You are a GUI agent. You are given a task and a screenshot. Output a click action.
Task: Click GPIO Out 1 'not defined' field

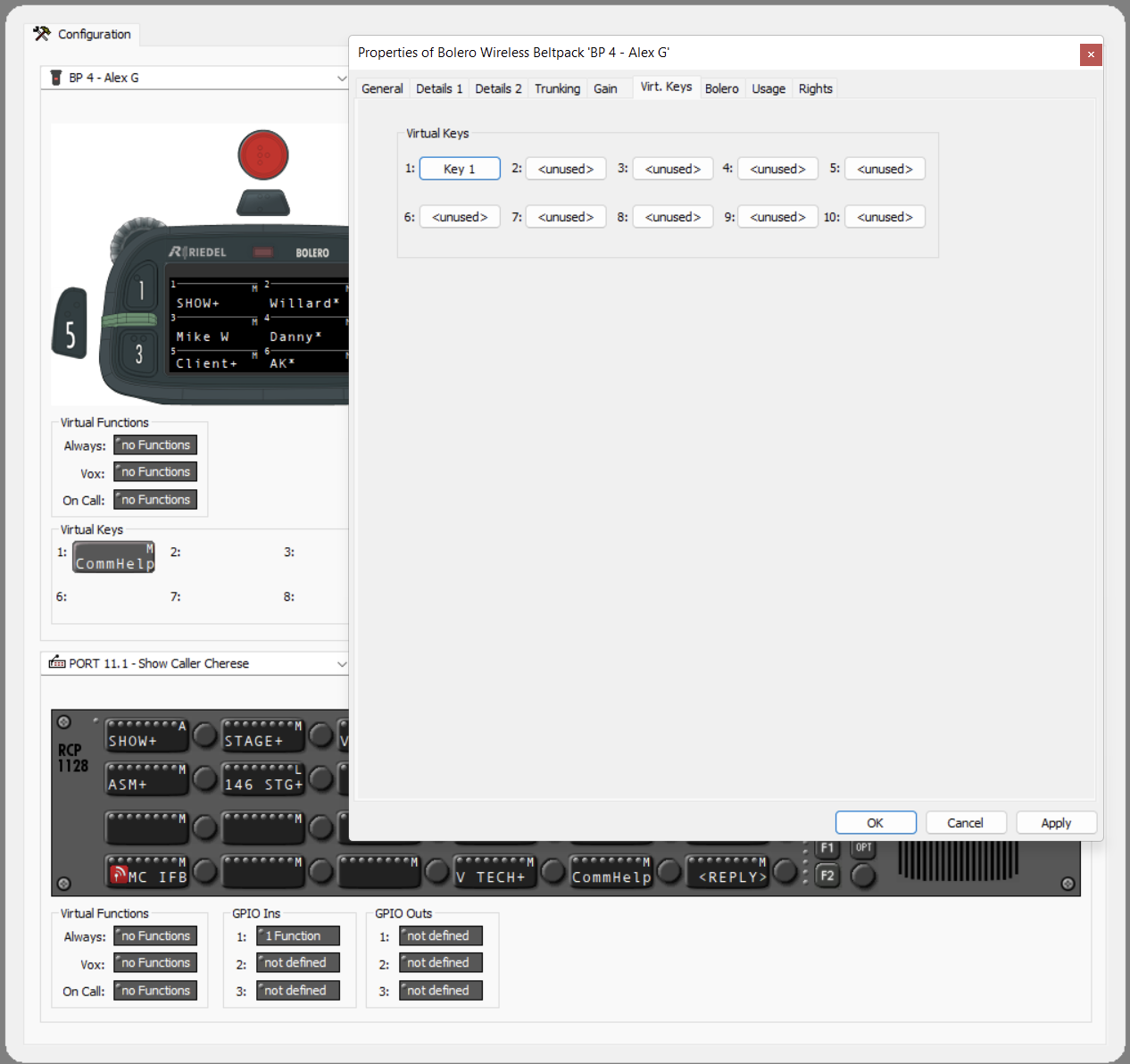click(x=441, y=935)
